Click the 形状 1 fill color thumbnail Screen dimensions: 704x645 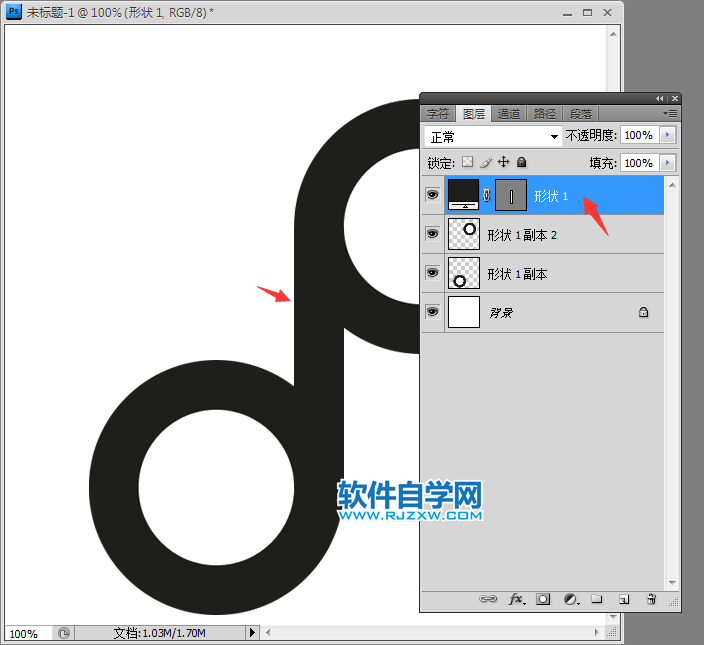click(464, 195)
